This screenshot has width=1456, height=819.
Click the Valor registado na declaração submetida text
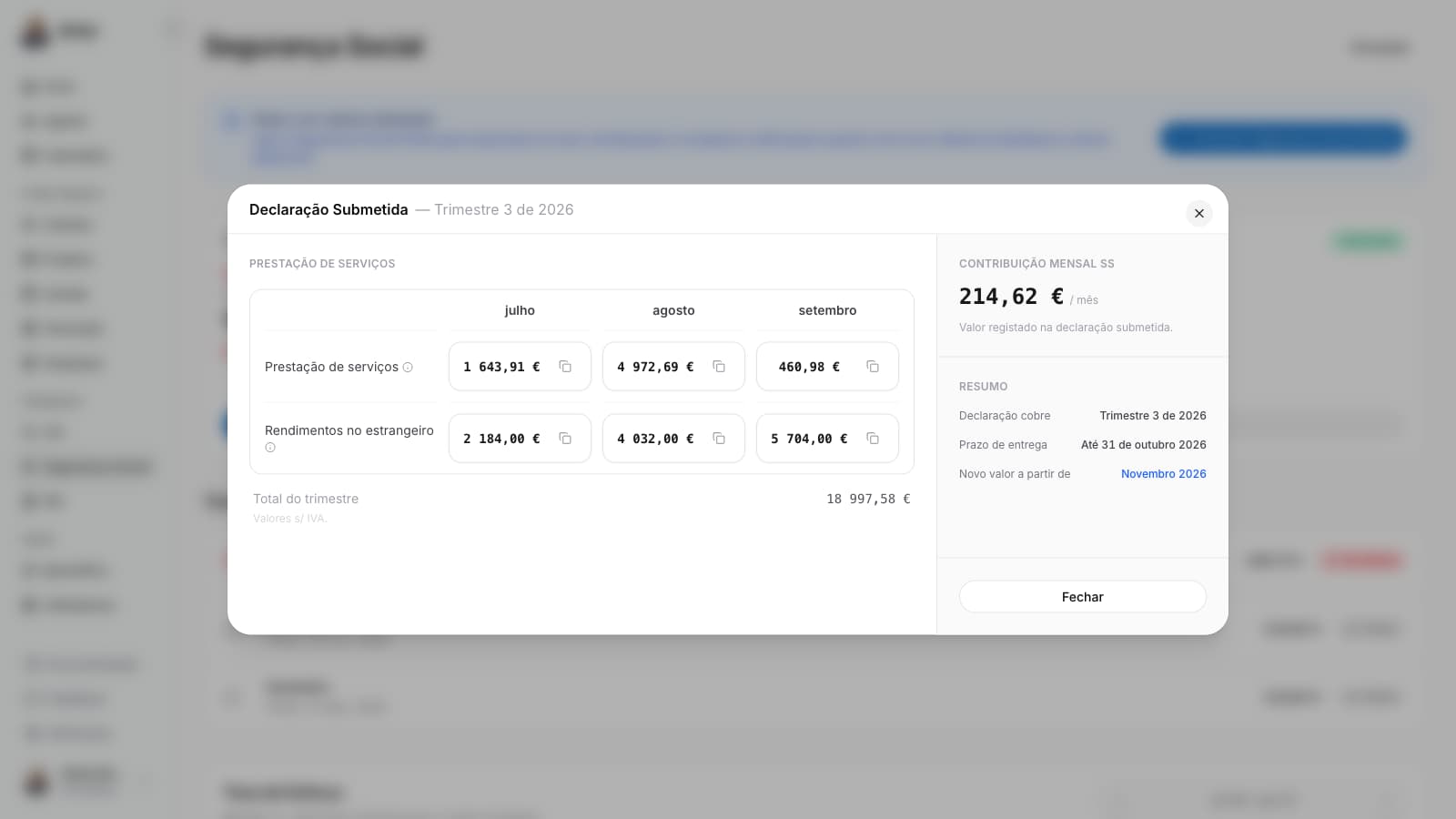click(x=1066, y=328)
